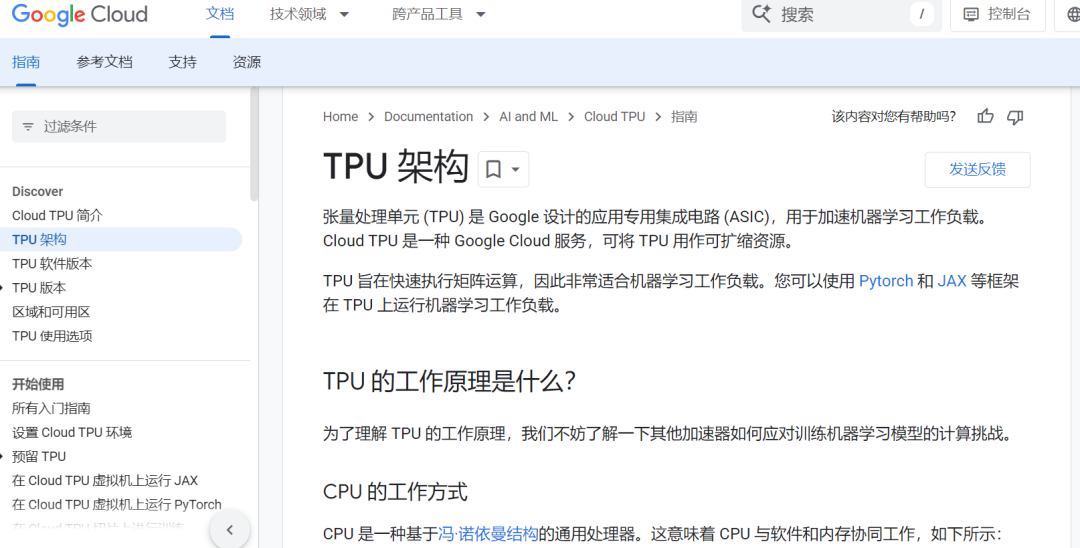The image size is (1080, 548).
Task: Open the bookmark dropdown arrow beside title
Action: pyautogui.click(x=515, y=169)
